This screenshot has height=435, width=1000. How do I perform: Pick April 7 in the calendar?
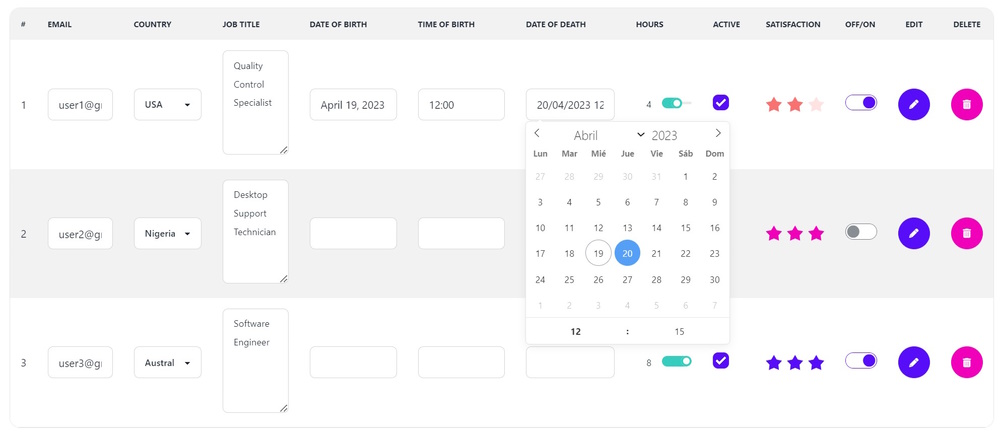[x=656, y=202]
